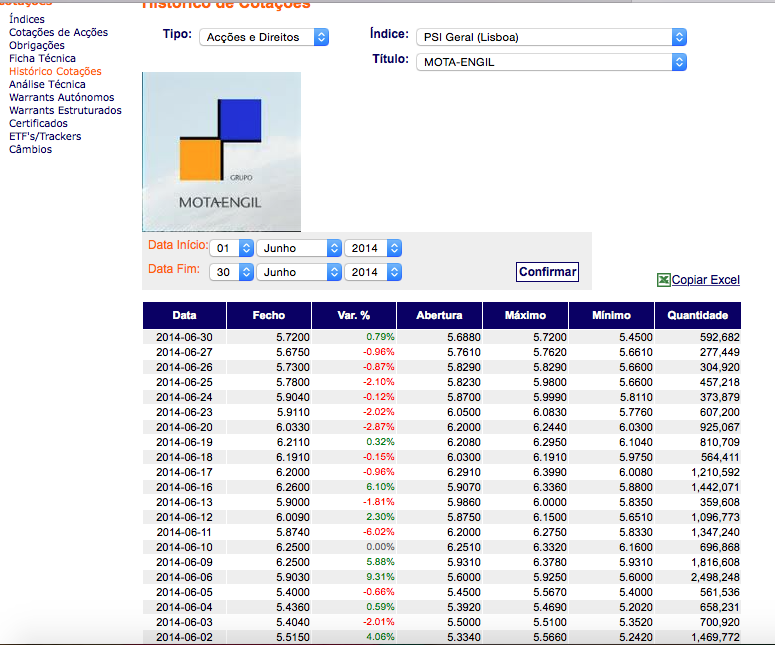Click the variation value 6.10%
The height and width of the screenshot is (645, 775).
tap(380, 487)
